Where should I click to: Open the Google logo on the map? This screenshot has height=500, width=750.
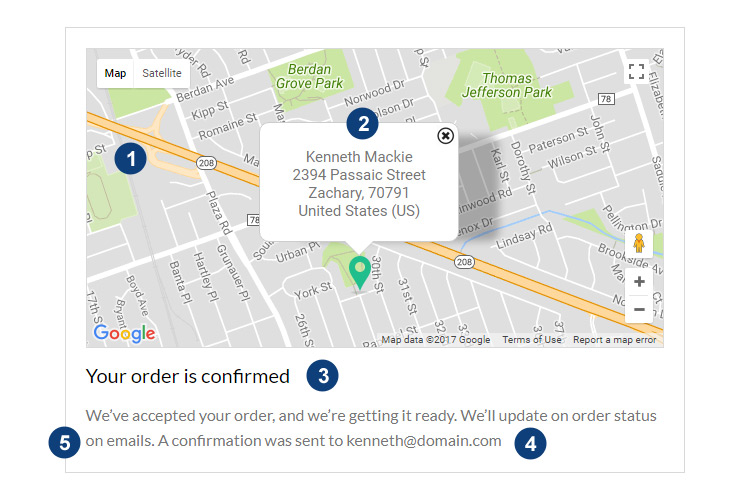[124, 333]
